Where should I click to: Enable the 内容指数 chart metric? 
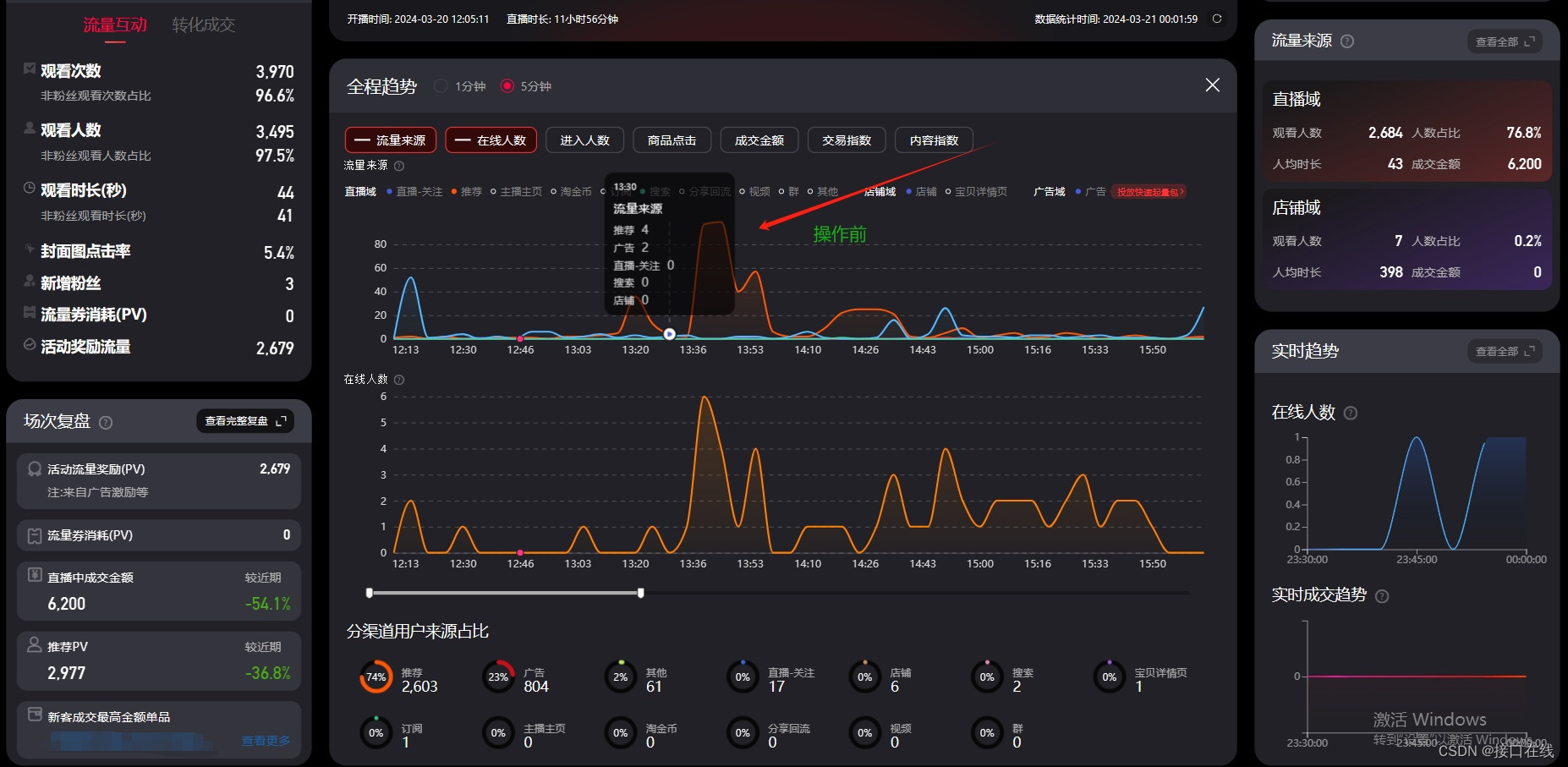[934, 140]
